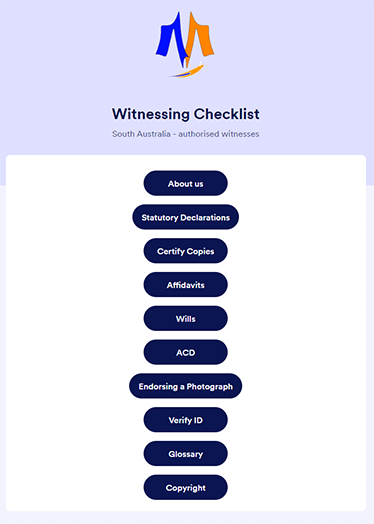Go to the Affidavits section
This screenshot has height=524, width=374.
(185, 284)
